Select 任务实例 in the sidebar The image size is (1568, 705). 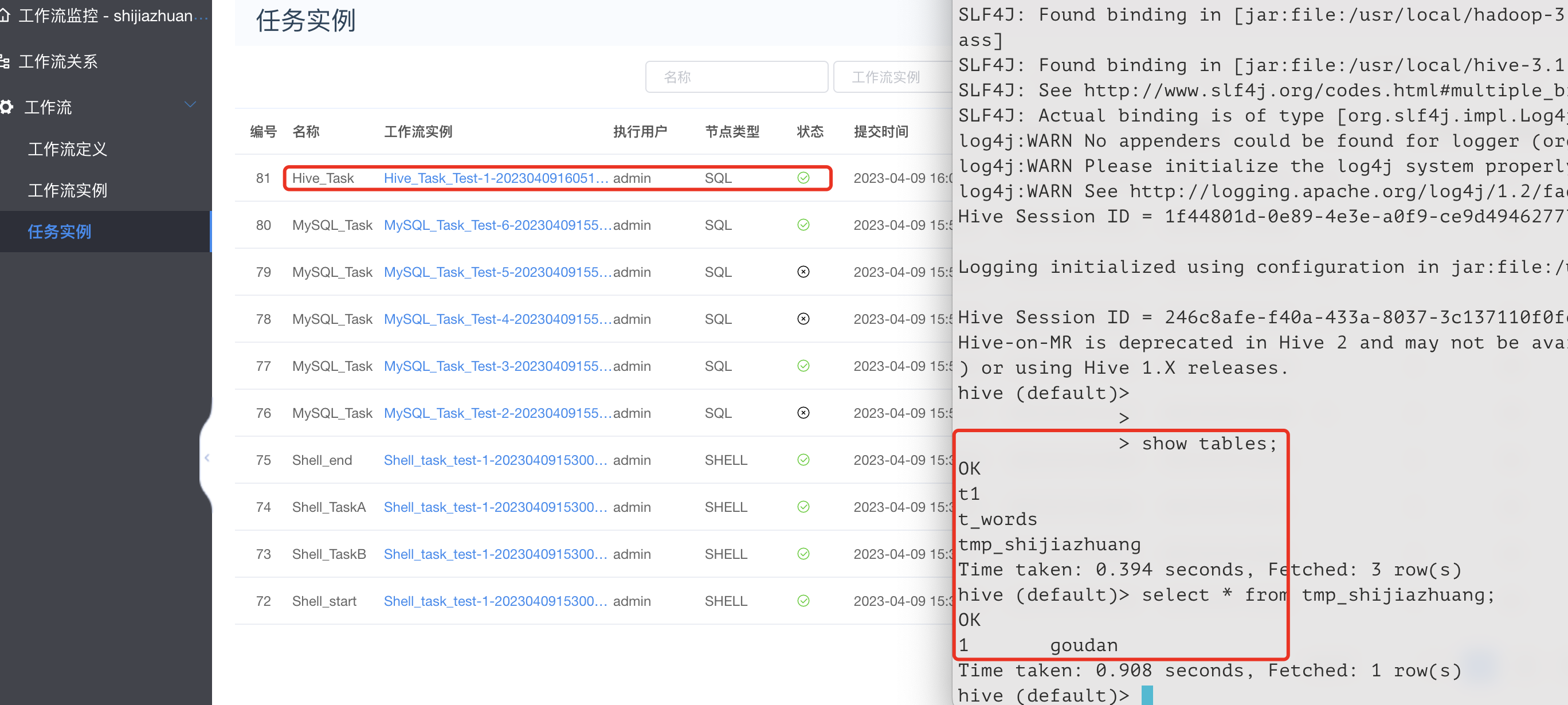point(59,232)
